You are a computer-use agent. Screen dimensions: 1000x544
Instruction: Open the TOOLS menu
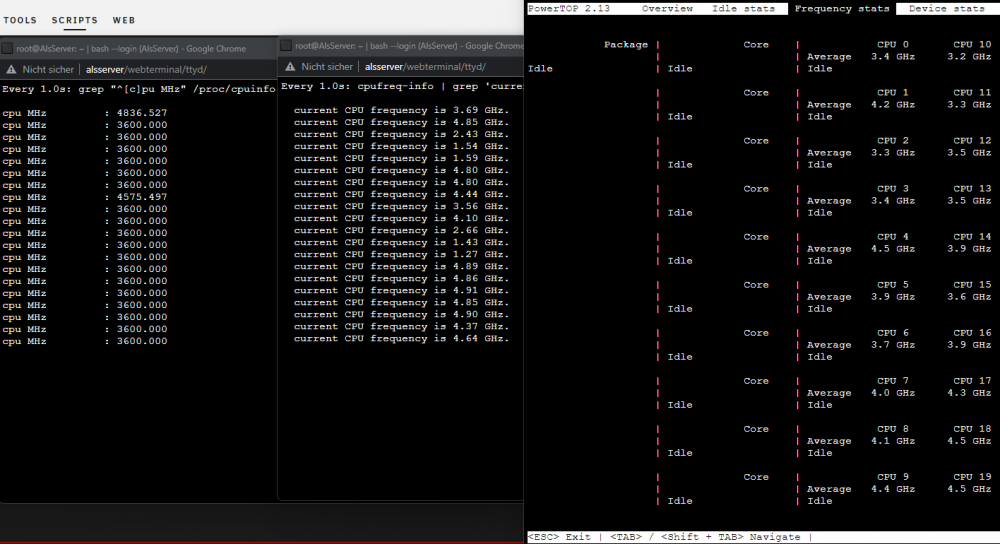[20, 20]
